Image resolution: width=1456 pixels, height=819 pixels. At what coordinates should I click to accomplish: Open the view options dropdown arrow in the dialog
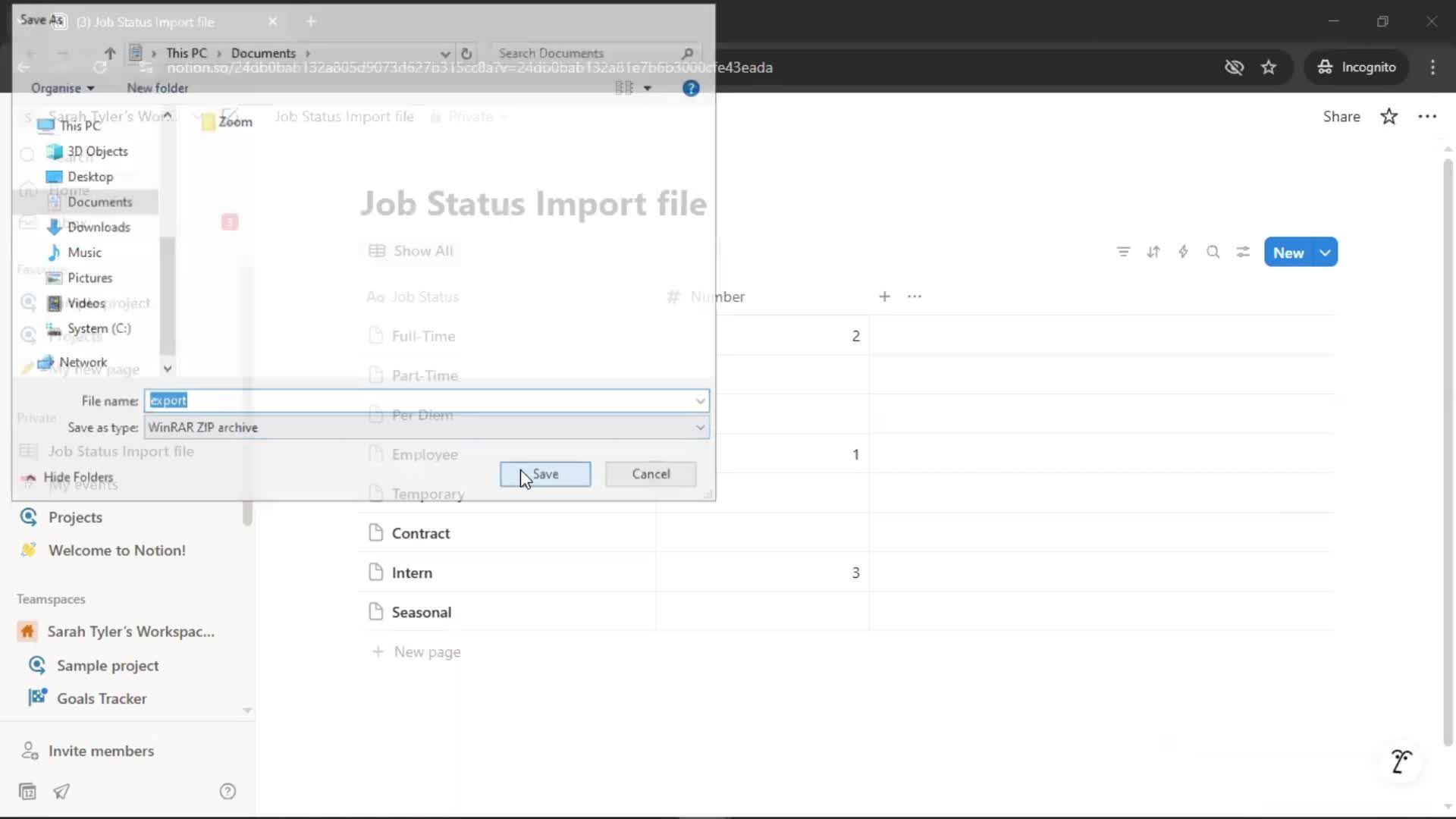[647, 88]
